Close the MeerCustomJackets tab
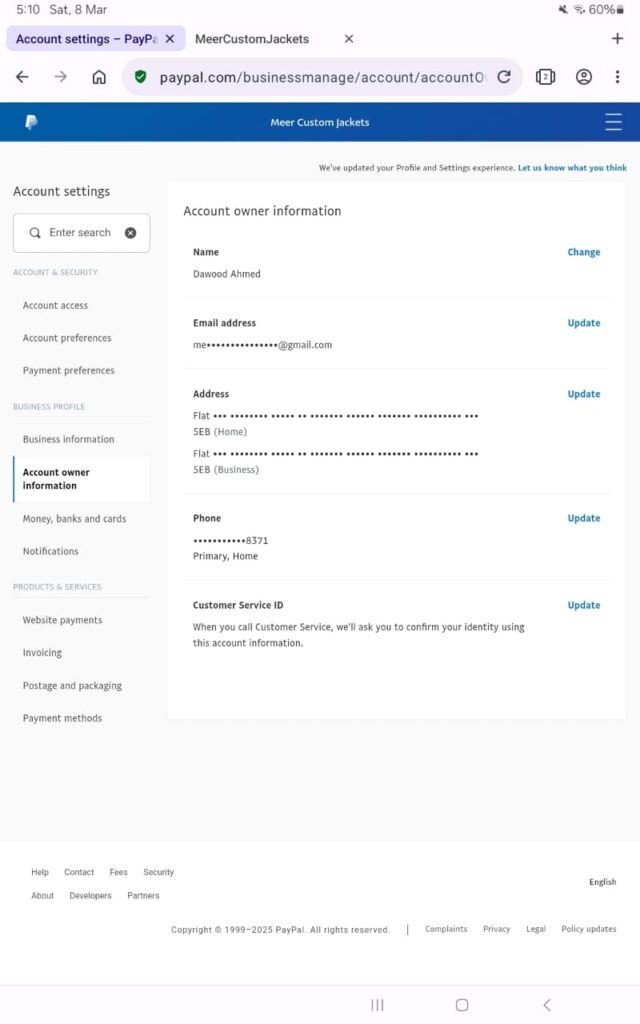This screenshot has height=1024, width=640. pos(348,39)
